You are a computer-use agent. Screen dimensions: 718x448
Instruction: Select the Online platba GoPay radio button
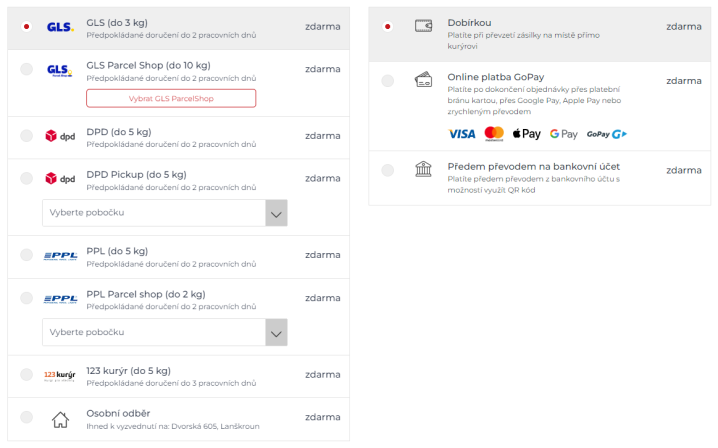point(387,81)
